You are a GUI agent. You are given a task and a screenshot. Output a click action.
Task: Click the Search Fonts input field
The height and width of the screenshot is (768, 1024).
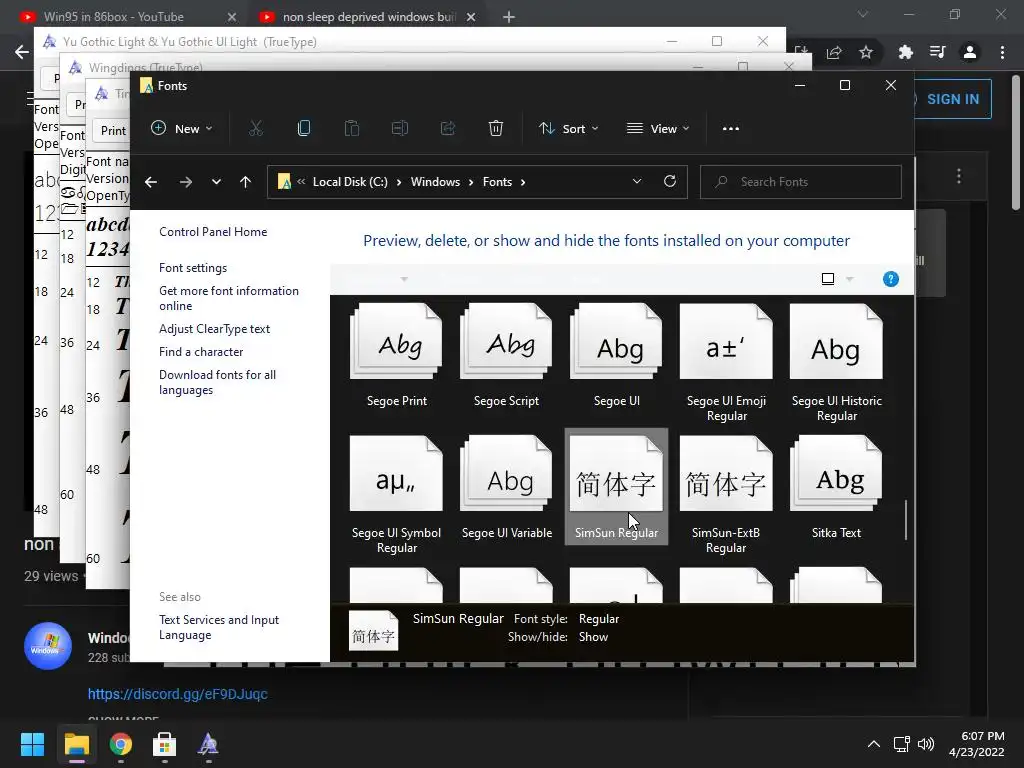[801, 182]
